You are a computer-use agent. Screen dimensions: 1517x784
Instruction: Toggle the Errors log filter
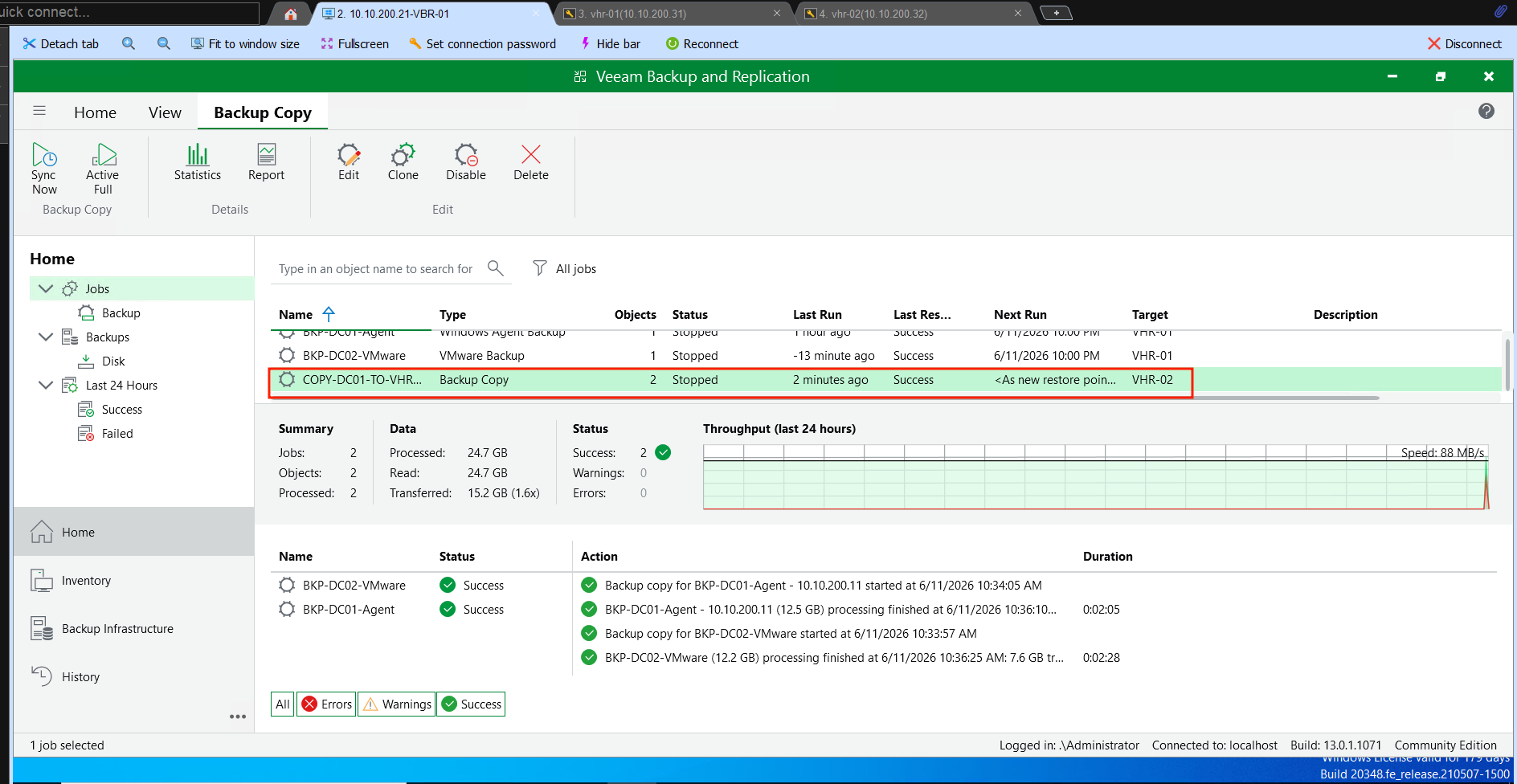[326, 704]
